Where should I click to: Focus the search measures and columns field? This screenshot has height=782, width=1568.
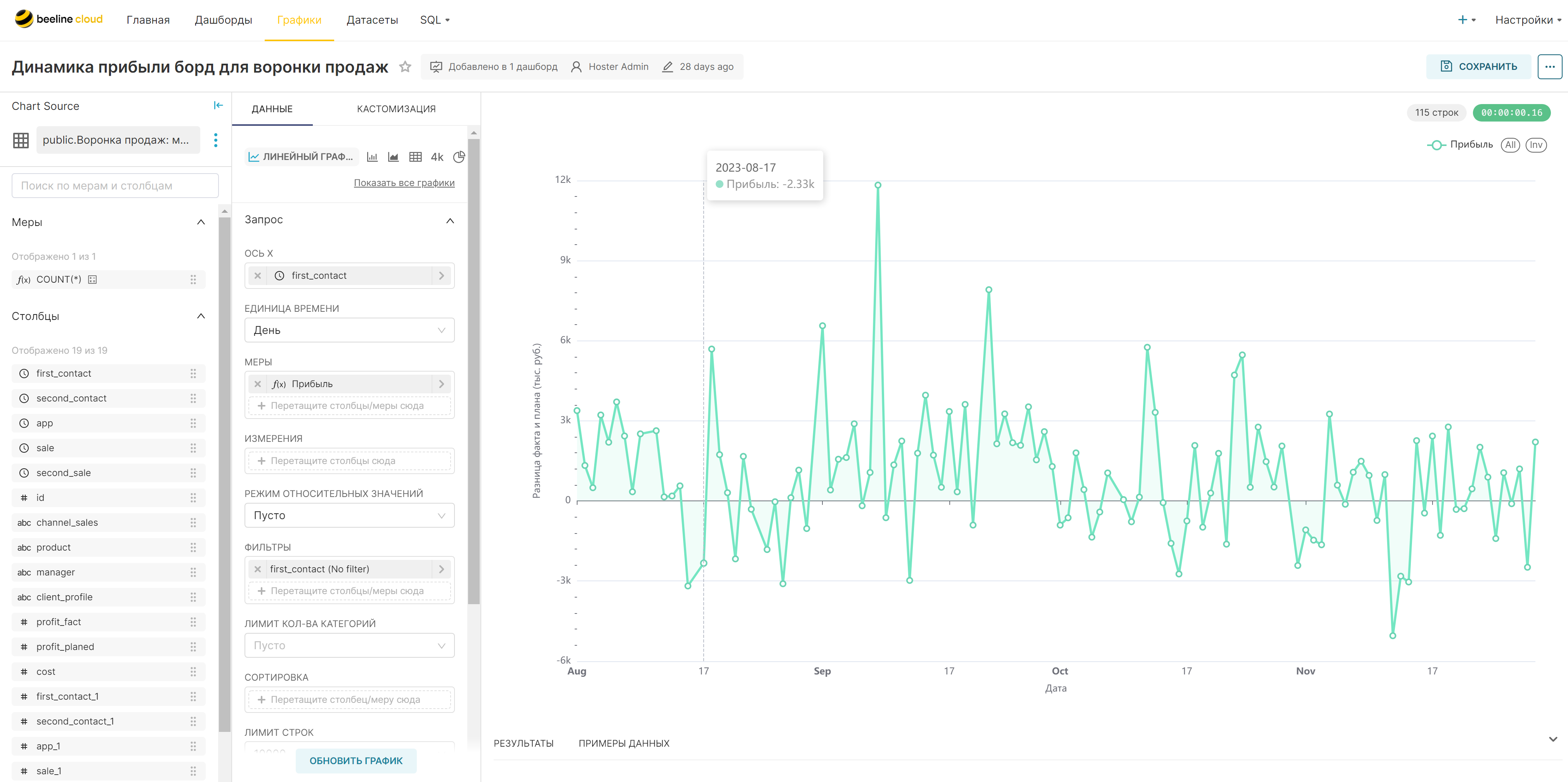(115, 186)
